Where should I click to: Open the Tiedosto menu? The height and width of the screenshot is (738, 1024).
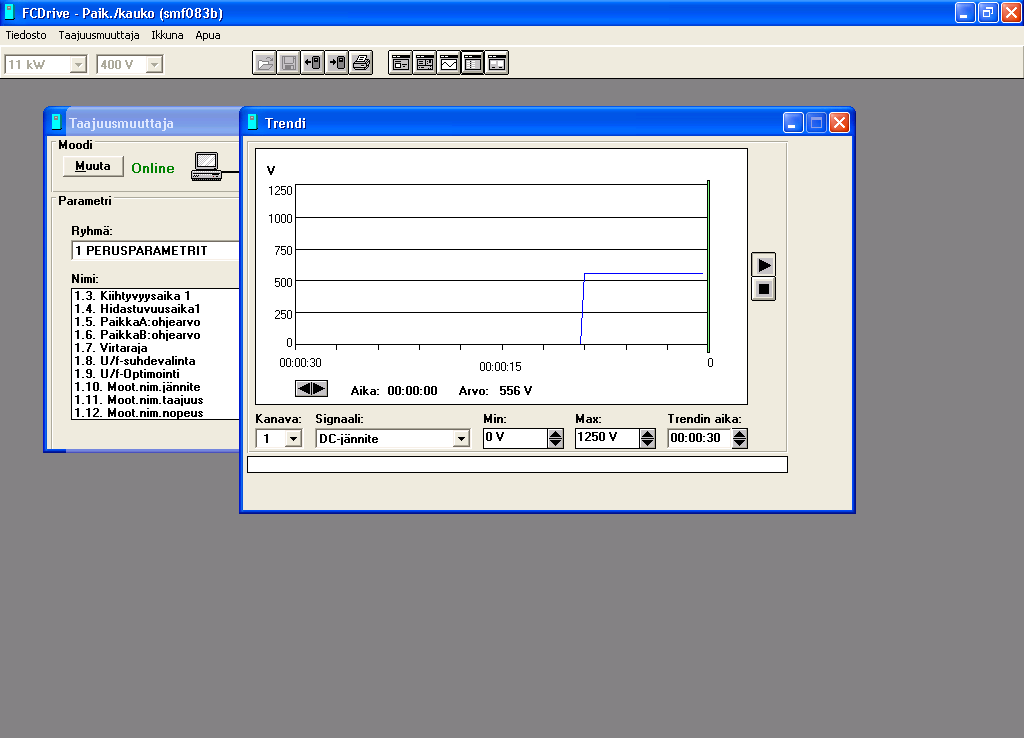pyautogui.click(x=26, y=35)
